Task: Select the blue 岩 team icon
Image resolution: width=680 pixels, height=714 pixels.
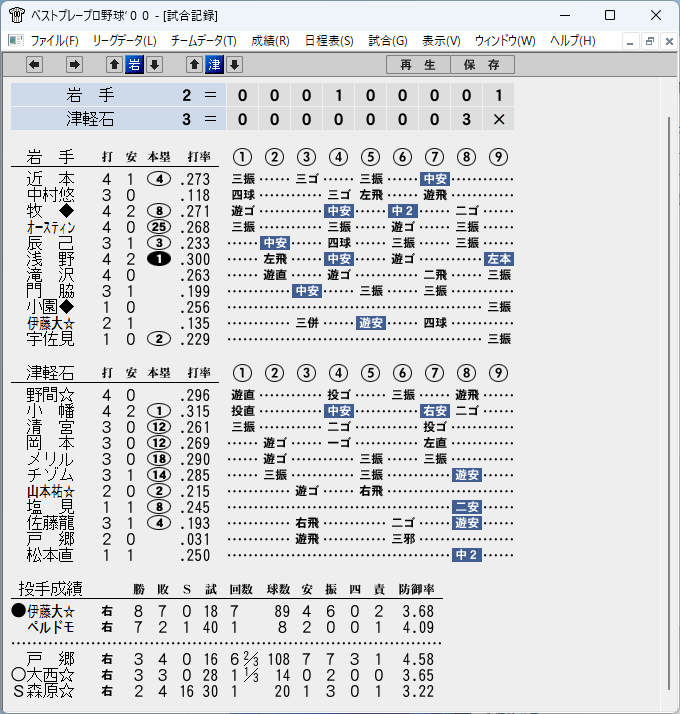Action: (x=134, y=65)
